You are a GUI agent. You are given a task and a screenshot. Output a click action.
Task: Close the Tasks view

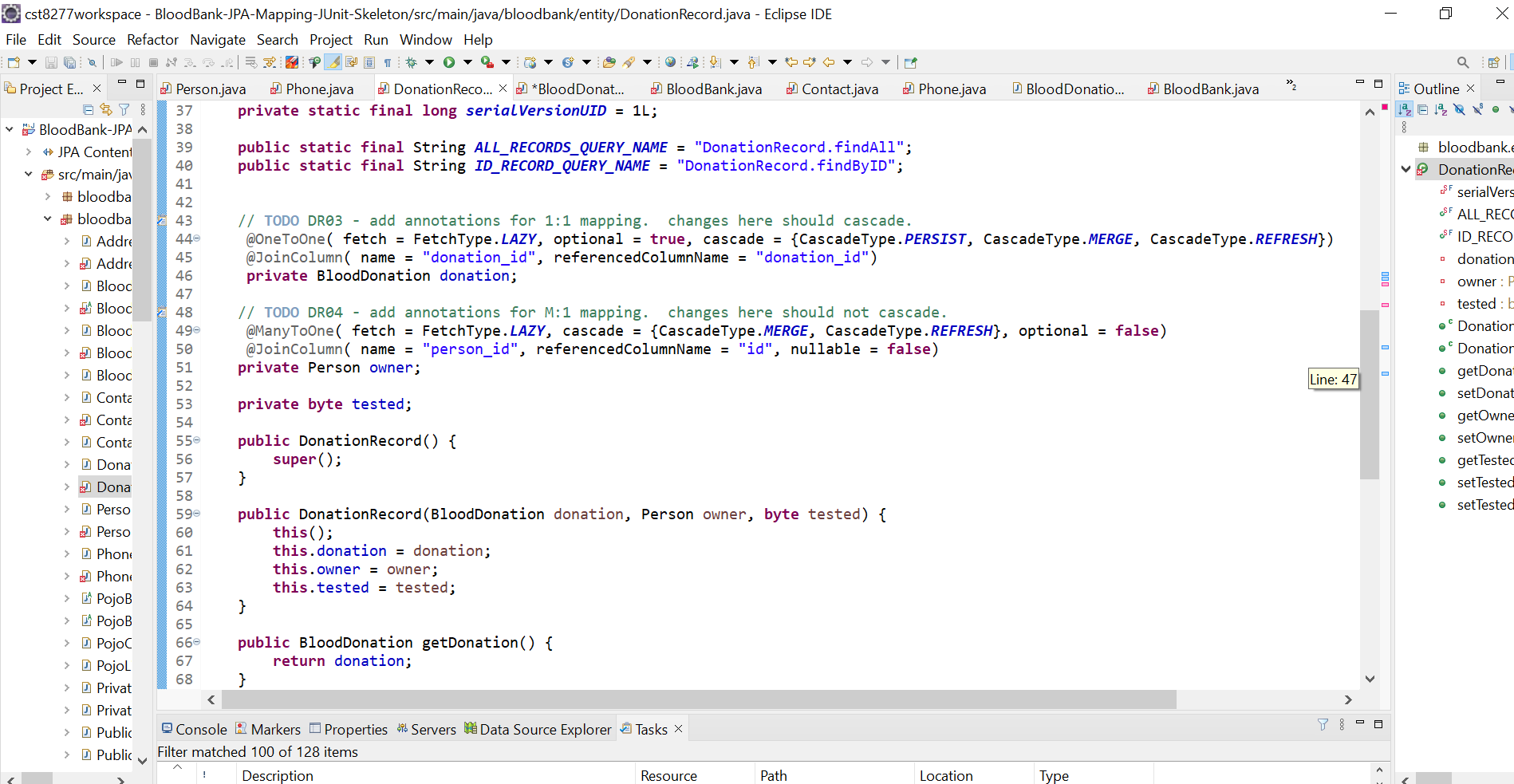pos(678,728)
